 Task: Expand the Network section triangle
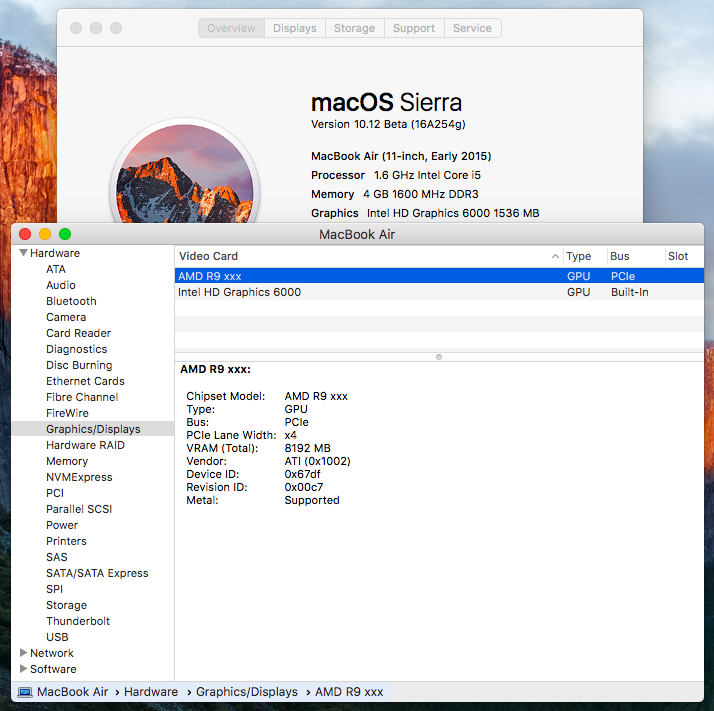coord(23,653)
